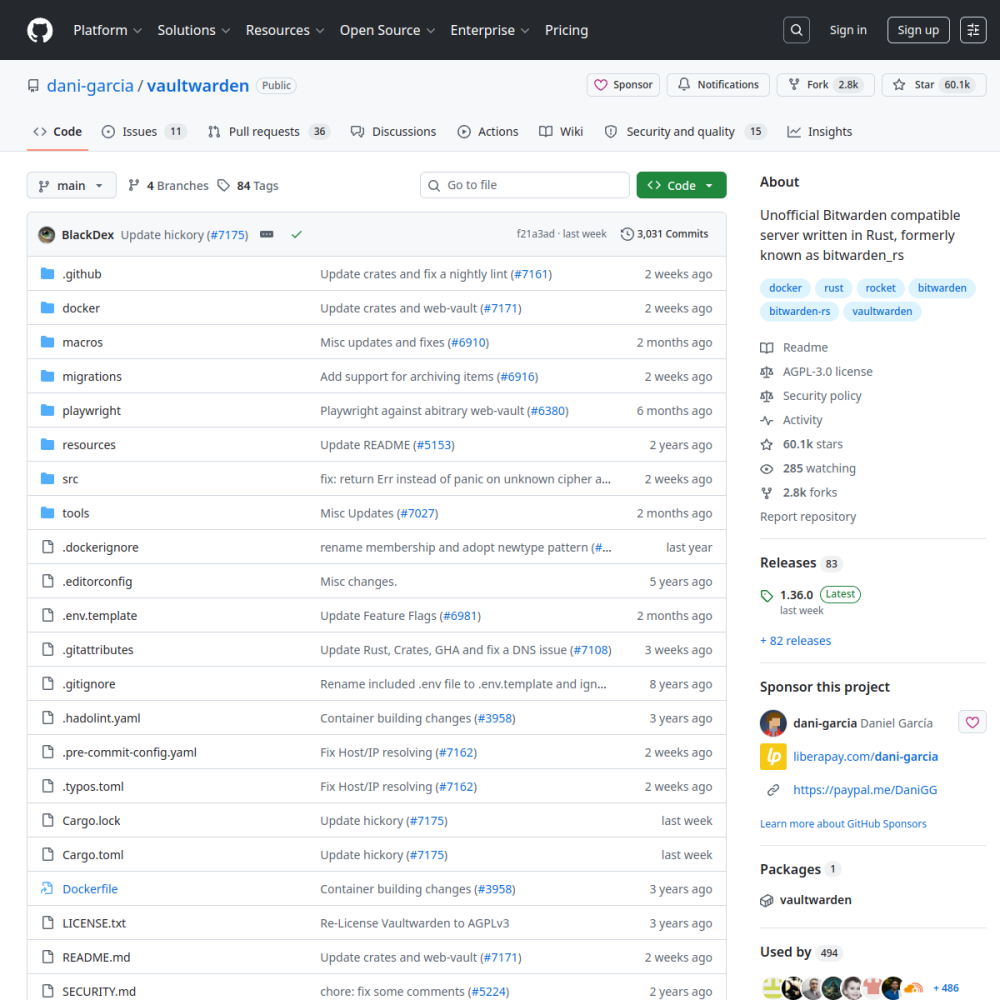This screenshot has height=1000, width=1000.
Task: Open the Activity link
Action: [x=791, y=420]
